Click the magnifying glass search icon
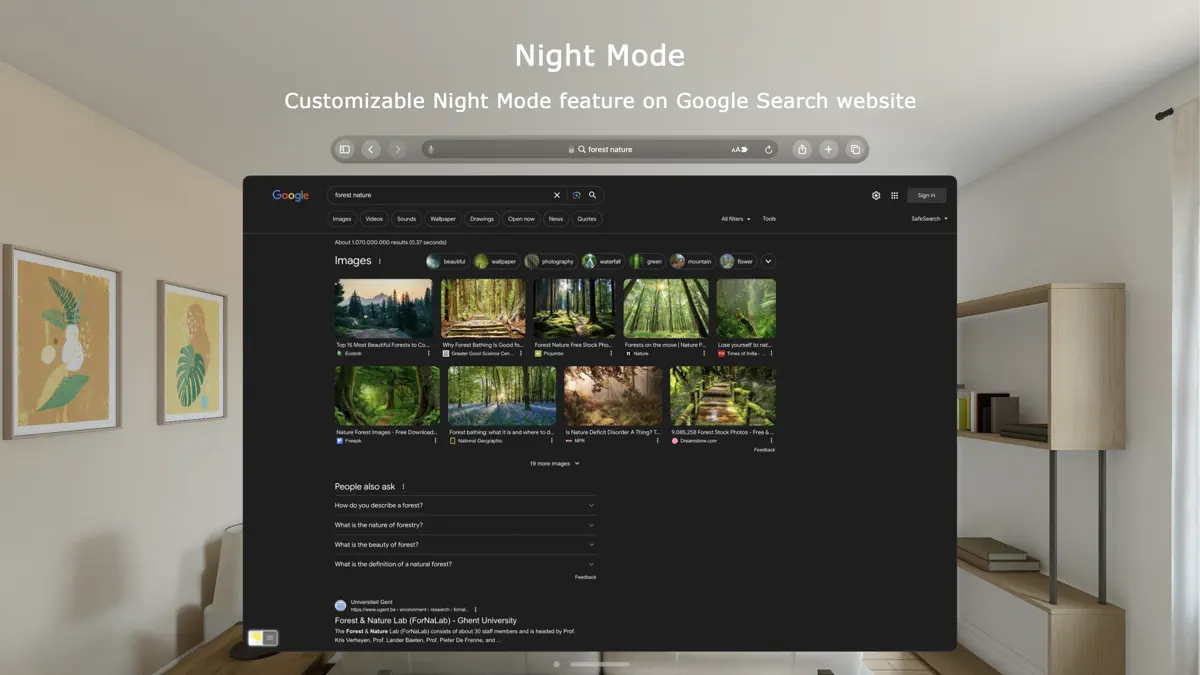The height and width of the screenshot is (675, 1200). point(593,195)
